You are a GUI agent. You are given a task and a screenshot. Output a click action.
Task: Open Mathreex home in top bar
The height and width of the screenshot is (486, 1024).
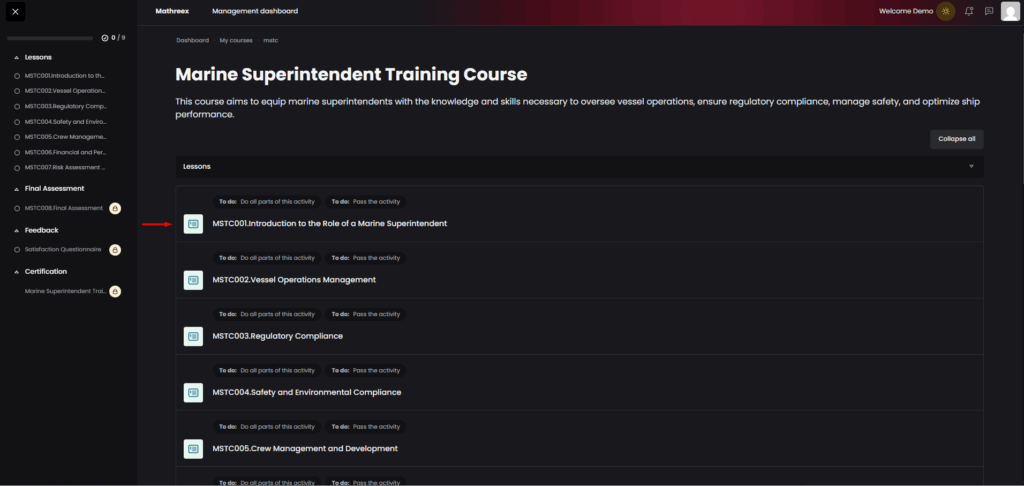(x=172, y=11)
